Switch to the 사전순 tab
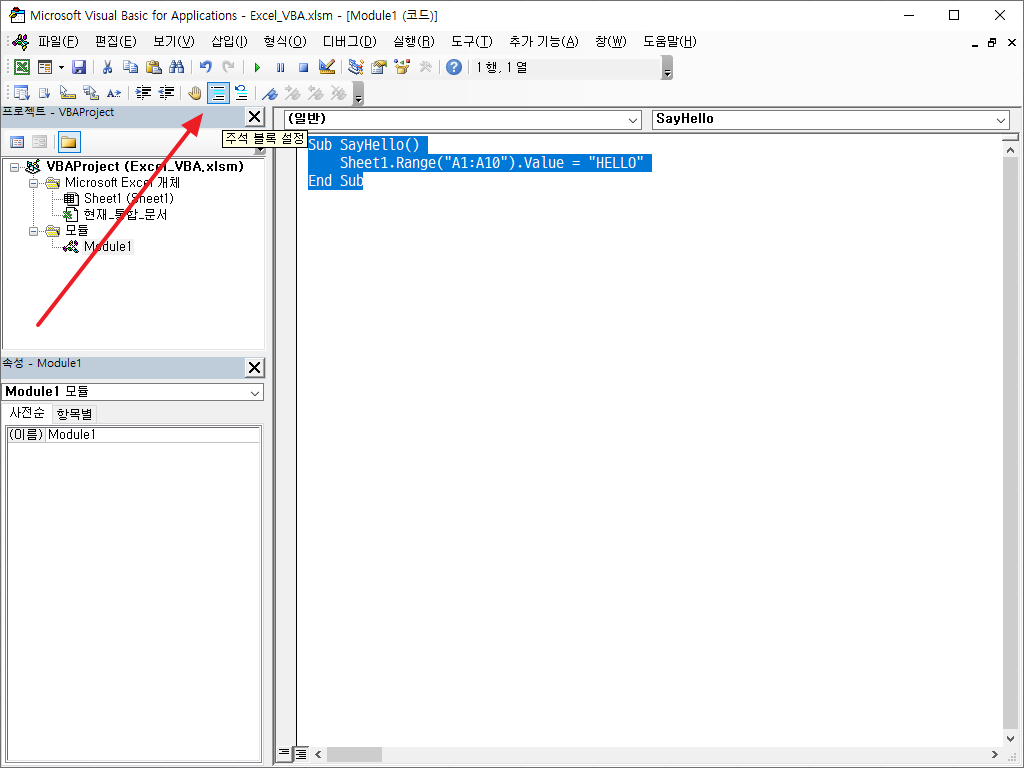The height and width of the screenshot is (768, 1024). coord(27,413)
